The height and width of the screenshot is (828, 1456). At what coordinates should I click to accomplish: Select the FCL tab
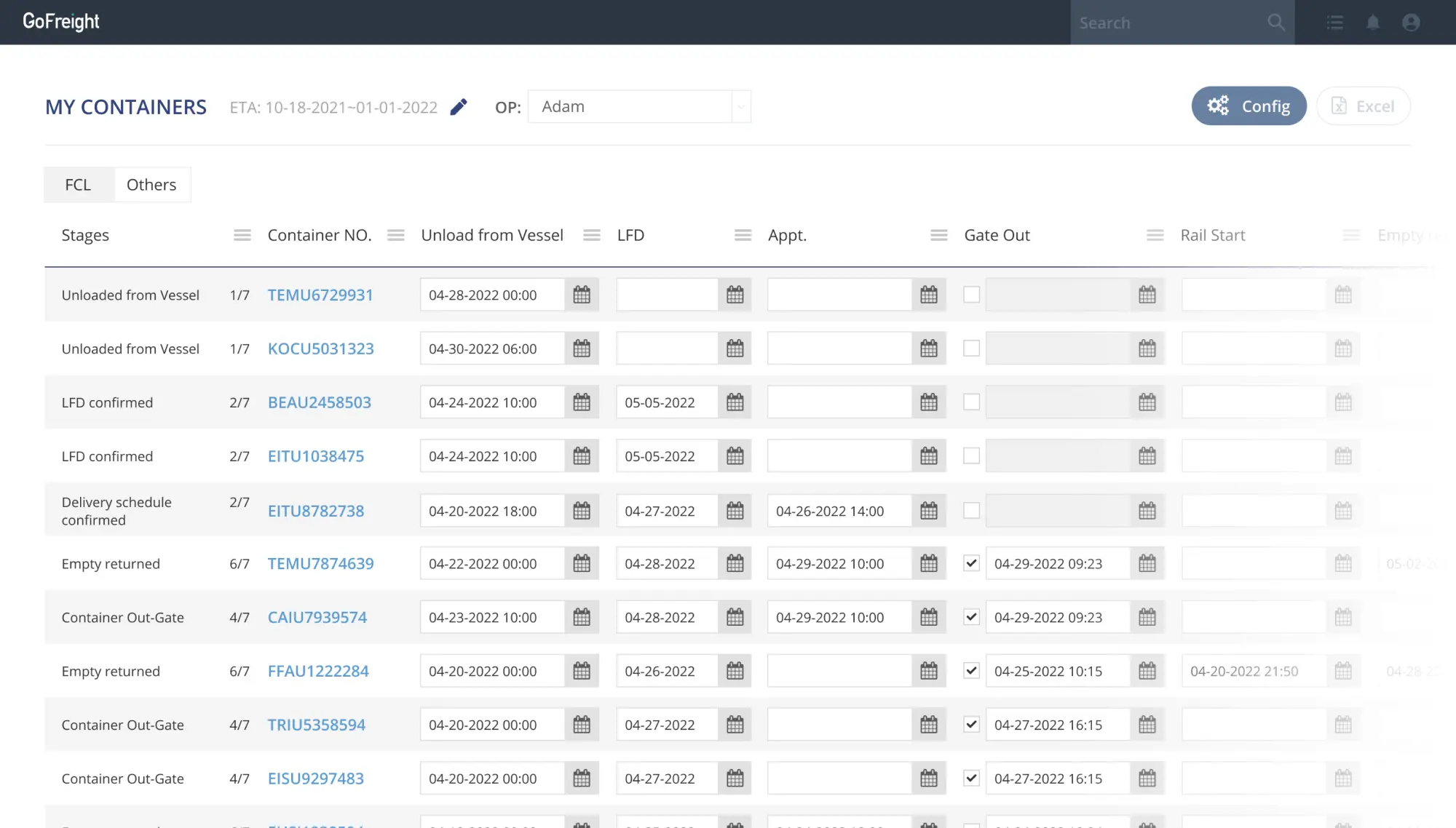point(78,185)
